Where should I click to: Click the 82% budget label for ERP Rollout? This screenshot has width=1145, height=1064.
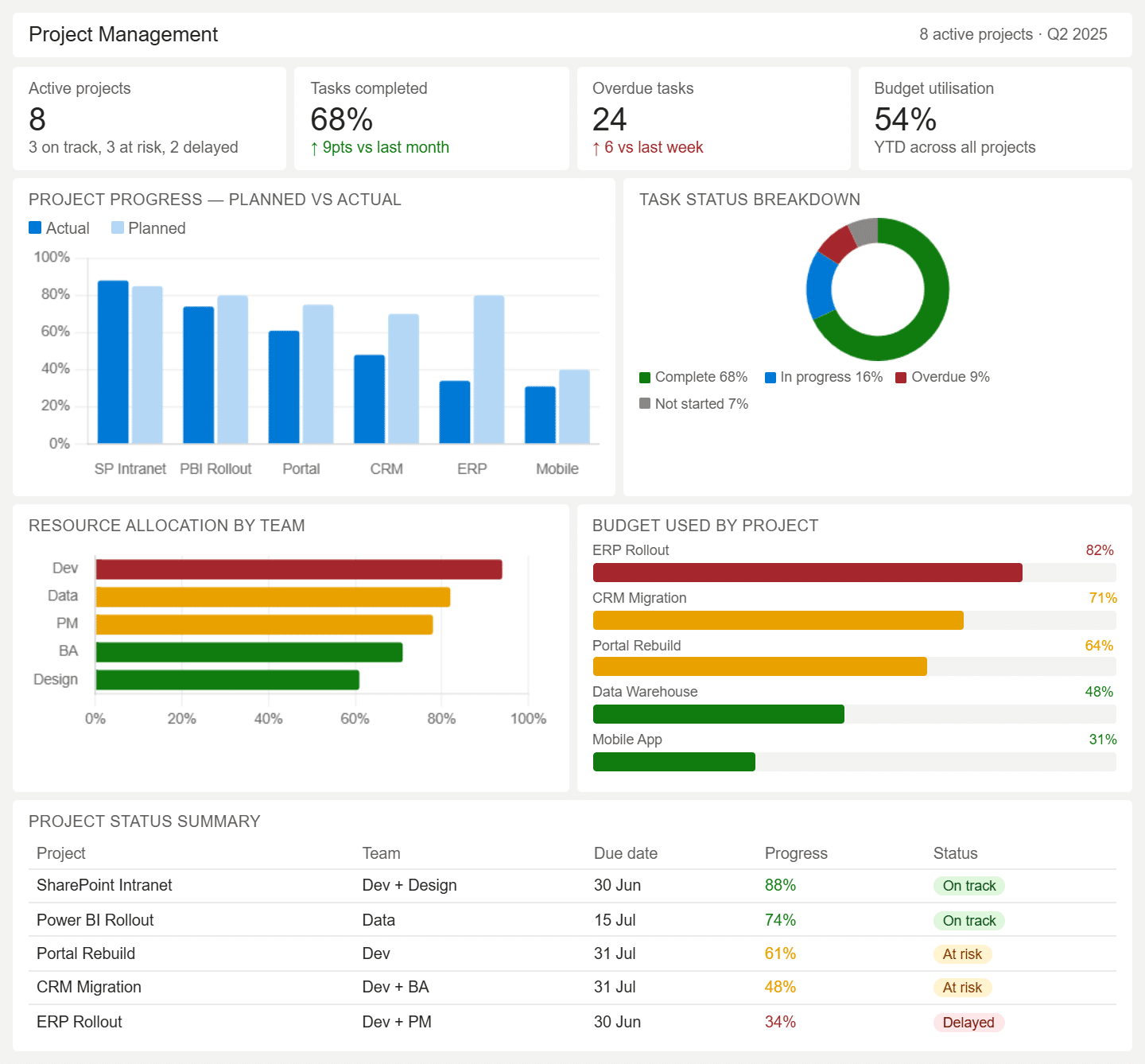click(1100, 550)
